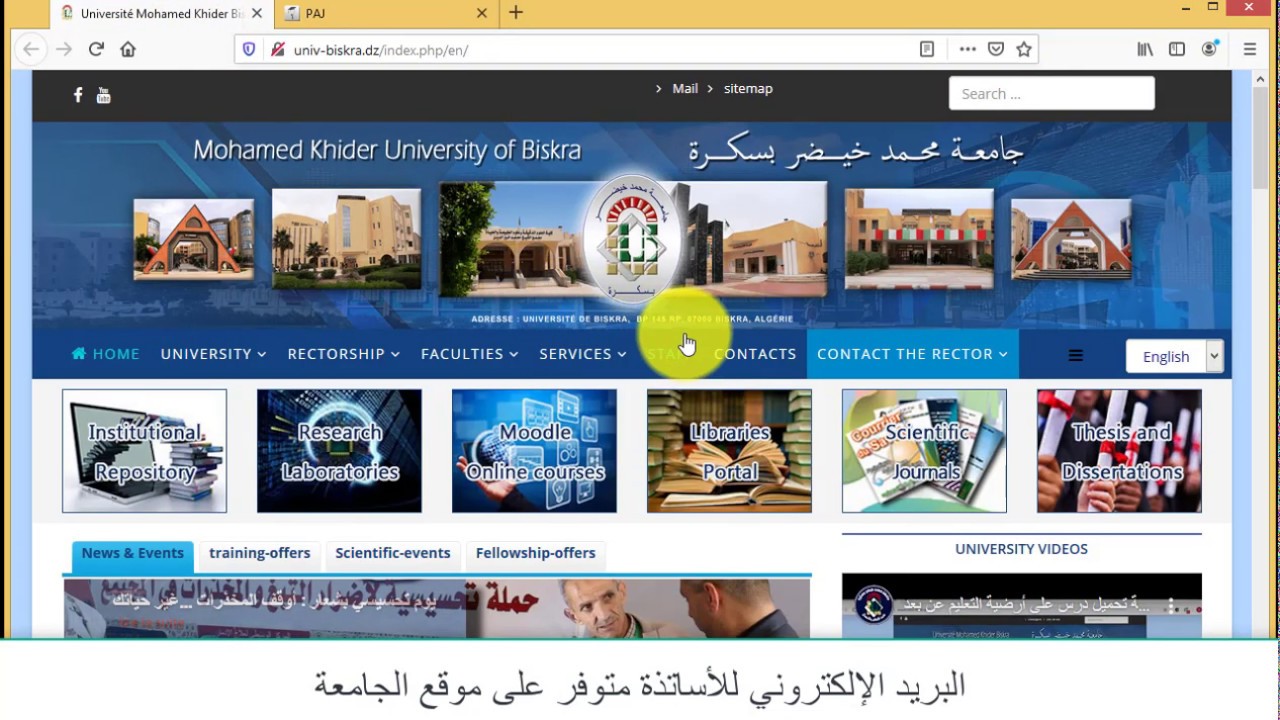Open the university YouTube channel icon
Image resolution: width=1280 pixels, height=720 pixels.
[x=103, y=95]
